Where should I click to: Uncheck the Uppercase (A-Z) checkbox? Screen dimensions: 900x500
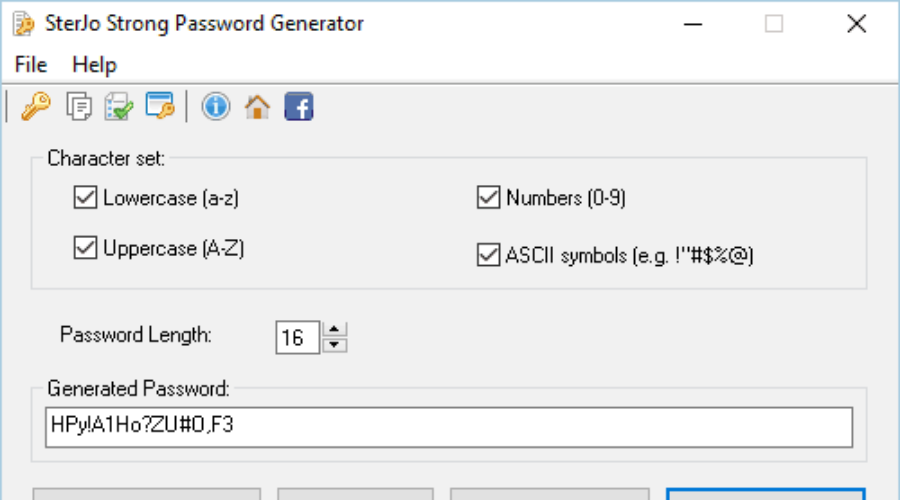86,248
